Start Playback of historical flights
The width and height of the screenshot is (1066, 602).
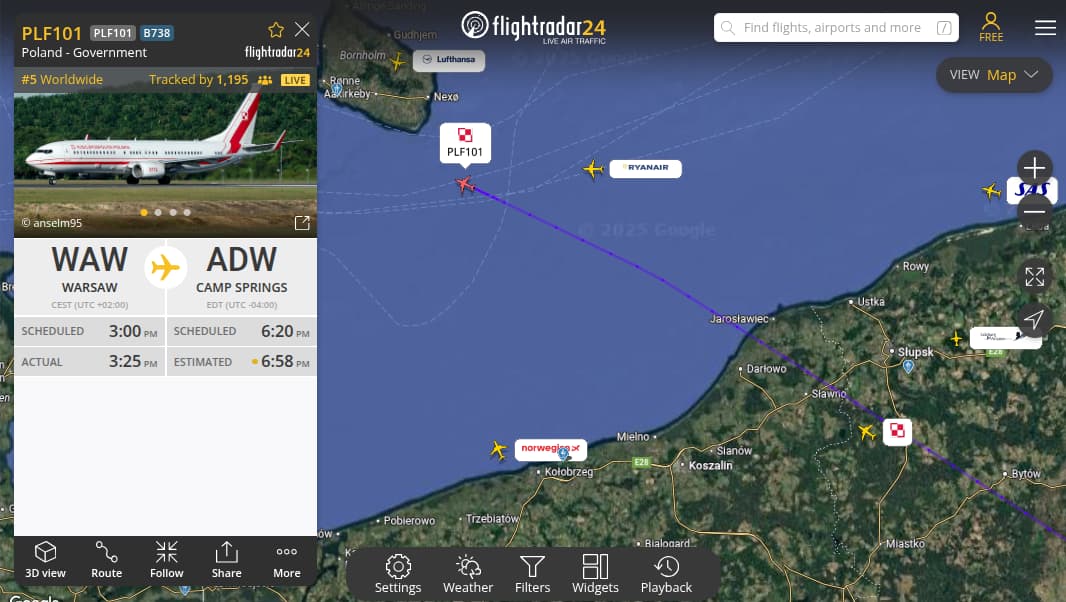[x=666, y=575]
